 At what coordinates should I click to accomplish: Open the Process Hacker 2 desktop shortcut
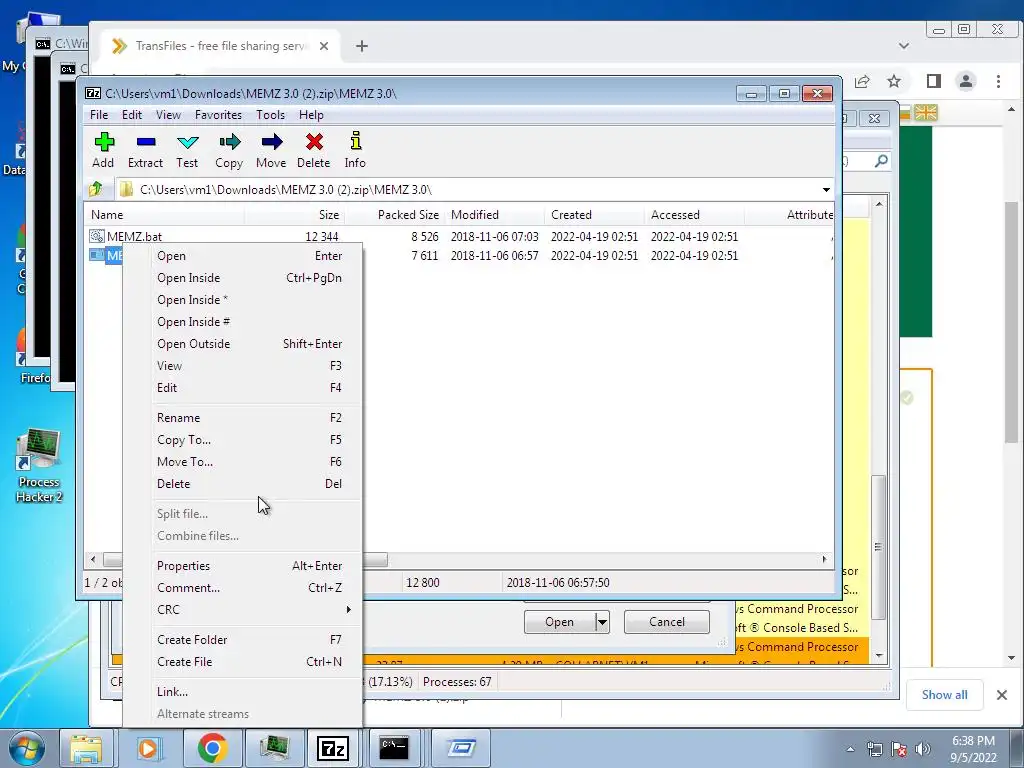39,466
